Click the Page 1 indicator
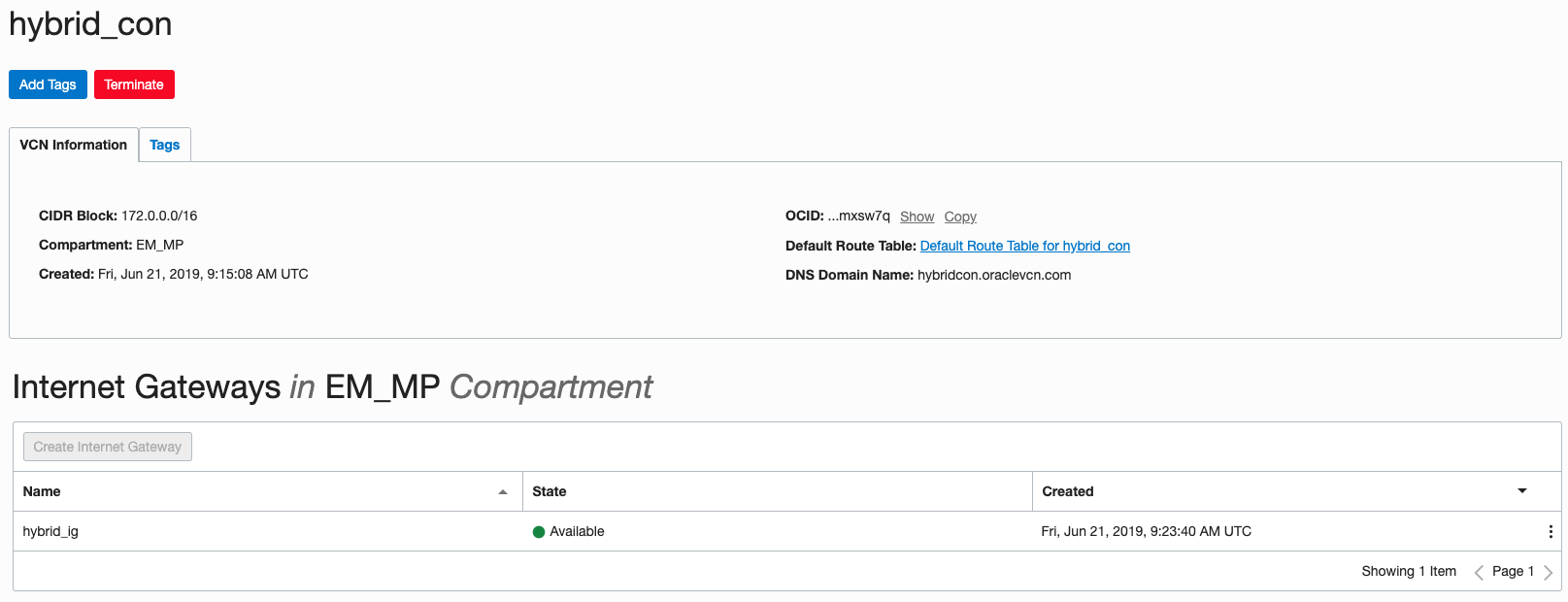 [x=1513, y=571]
